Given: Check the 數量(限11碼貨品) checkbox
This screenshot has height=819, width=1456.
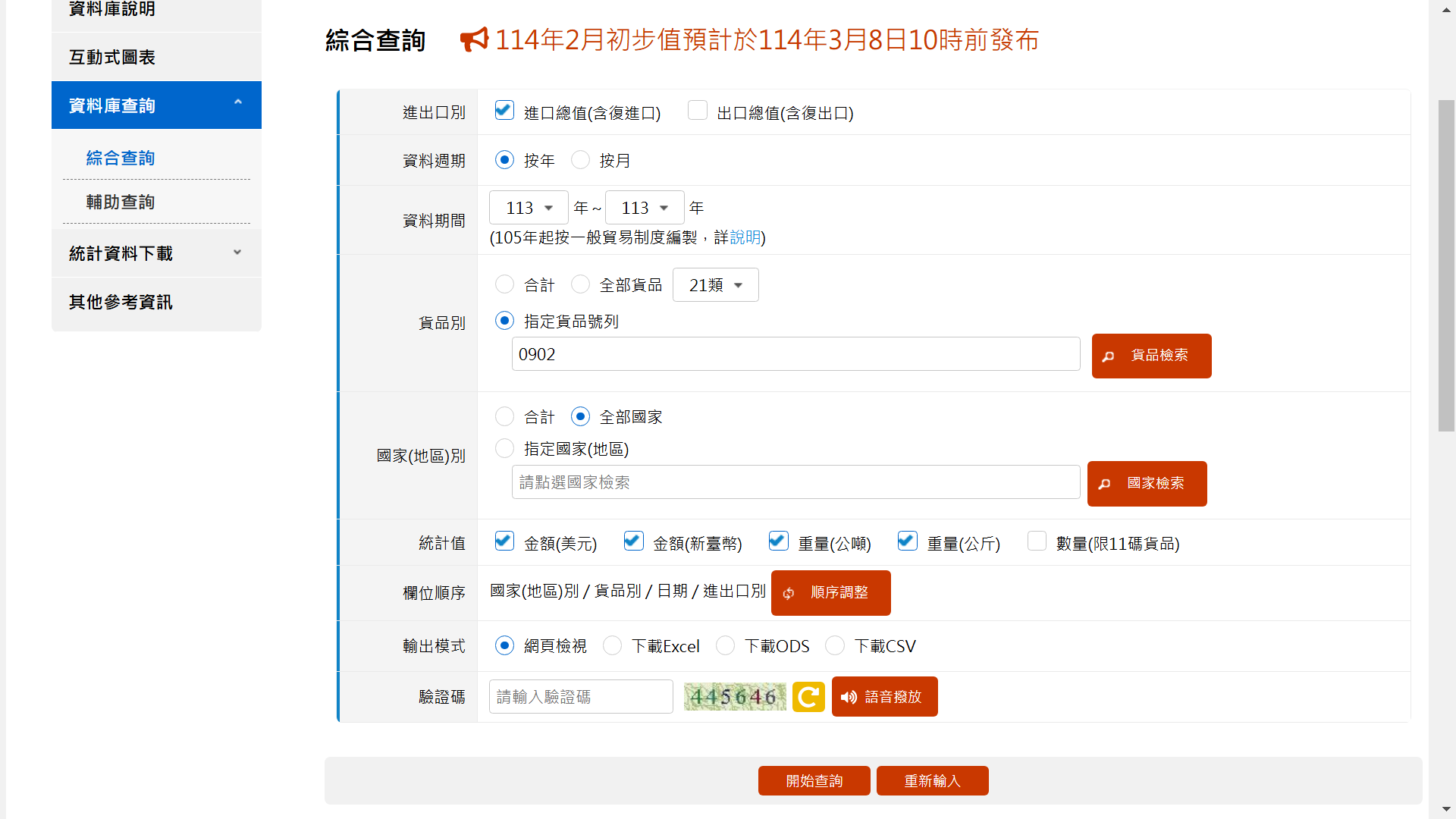Looking at the screenshot, I should 1037,541.
